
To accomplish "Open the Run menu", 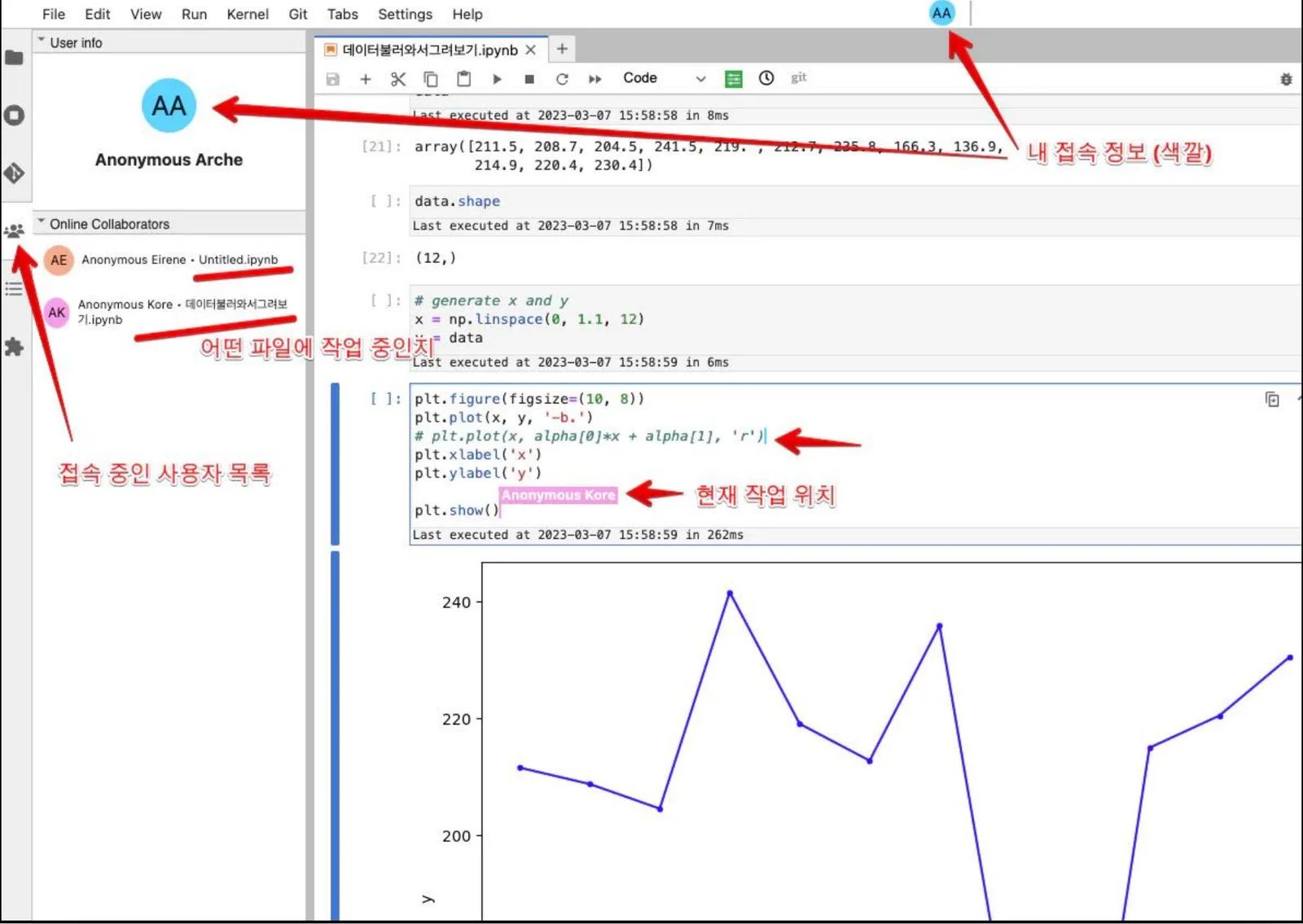I will point(194,14).
